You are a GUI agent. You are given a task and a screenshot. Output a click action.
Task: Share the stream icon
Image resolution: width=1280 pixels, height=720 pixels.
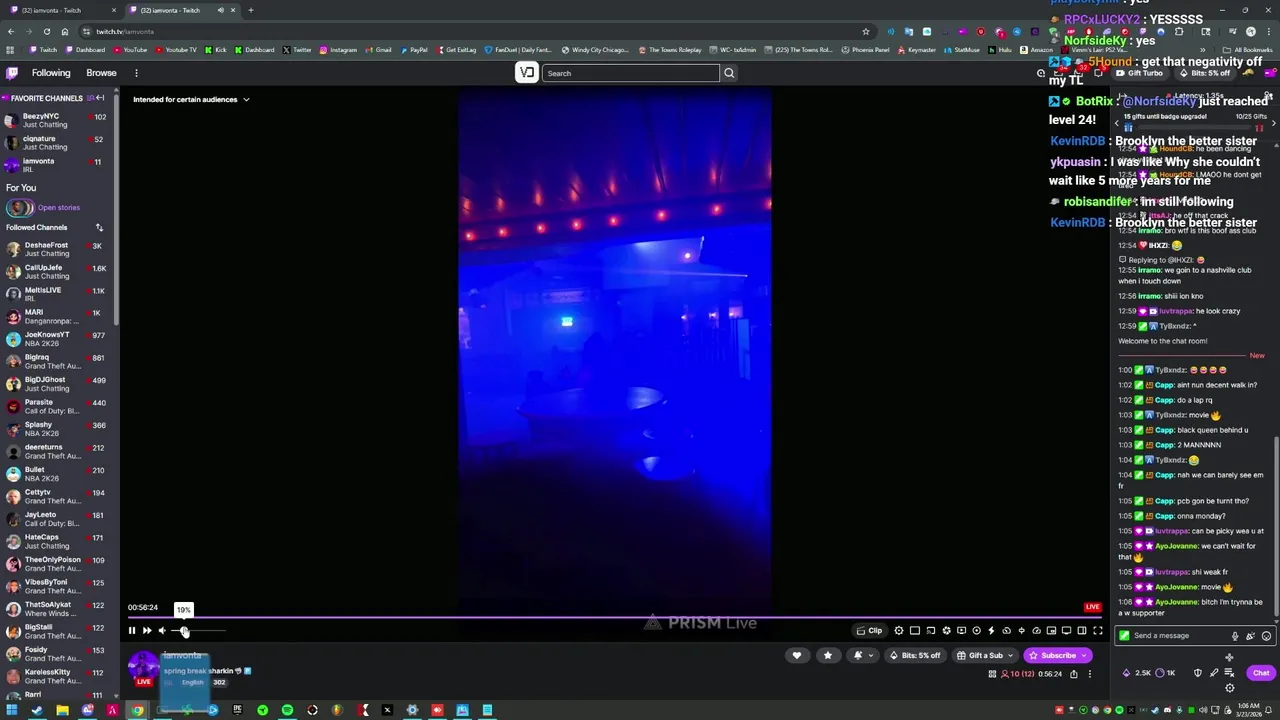pyautogui.click(x=1074, y=674)
